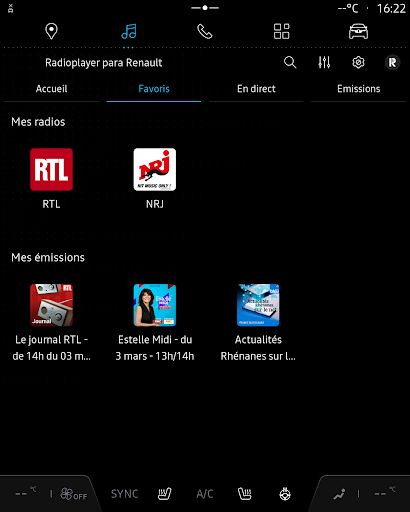
Task: Select 'Estelle Midi - du 3 mars' title
Action: click(155, 348)
